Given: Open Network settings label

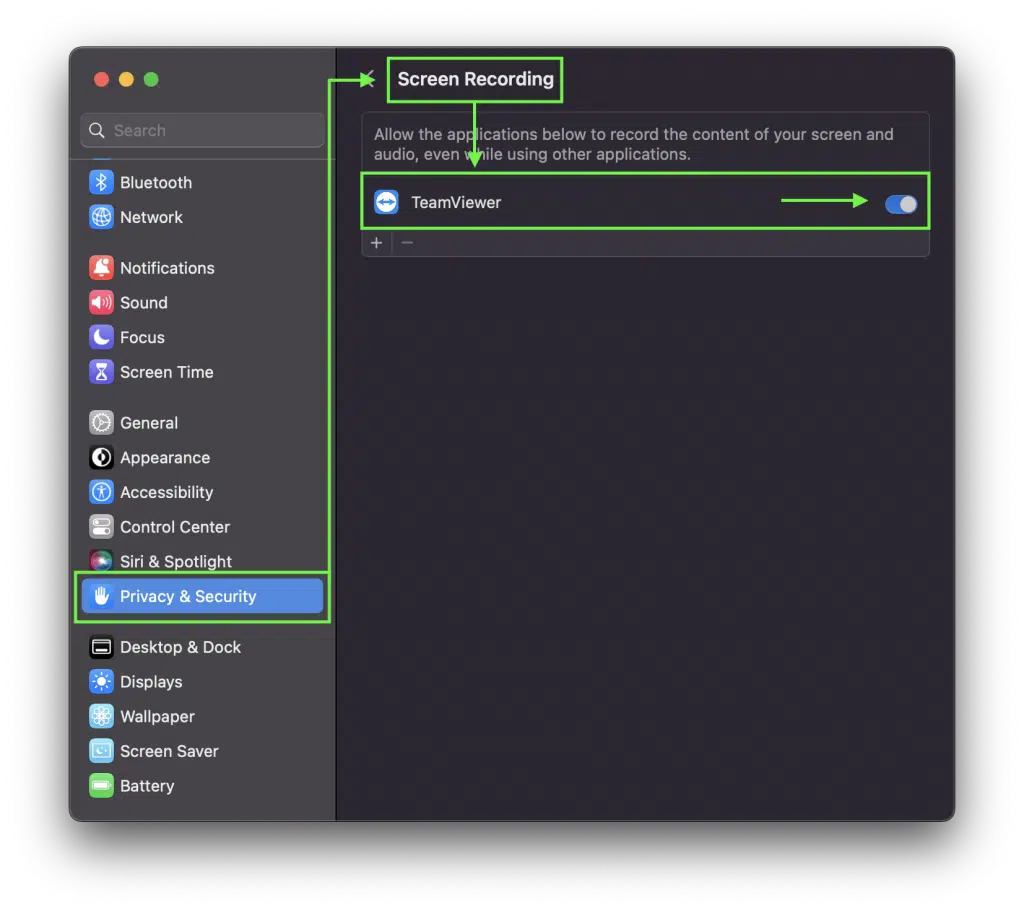Looking at the screenshot, I should click(x=152, y=217).
